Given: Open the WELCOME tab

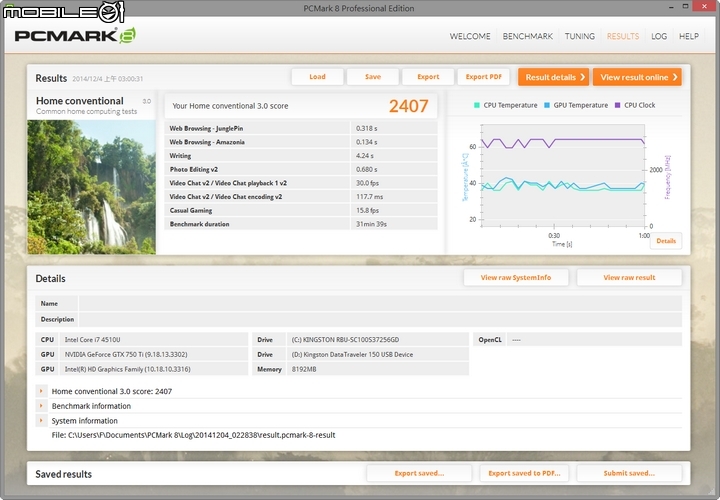Looking at the screenshot, I should 470,36.
